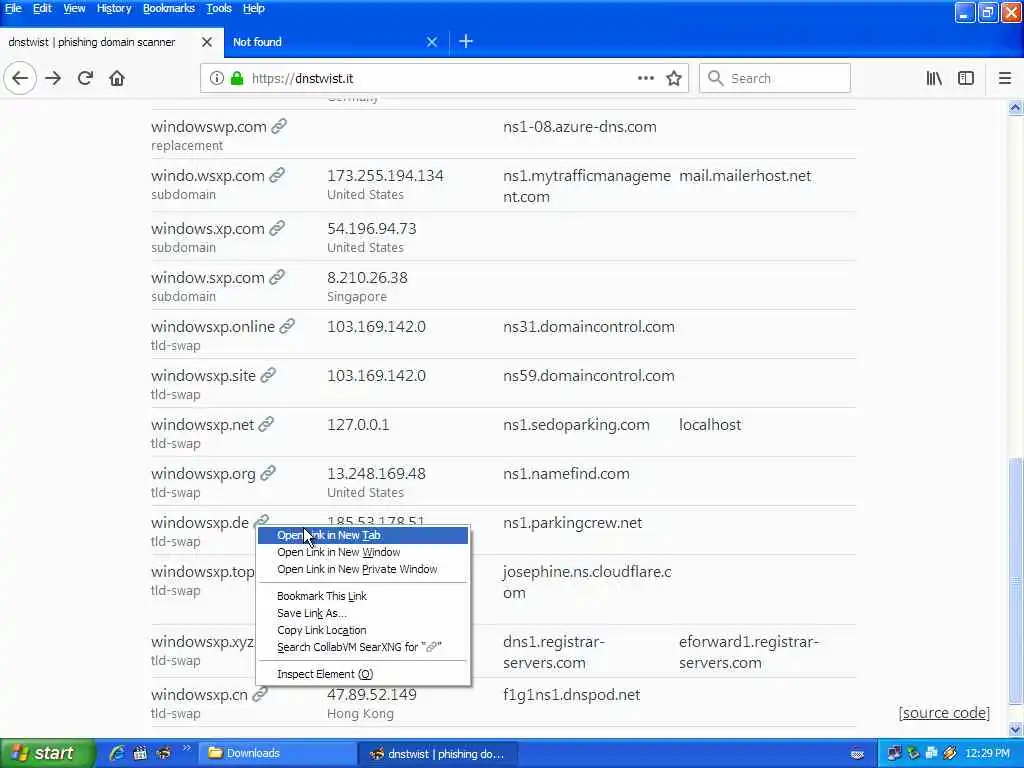Click the Back navigation arrow
Image resolution: width=1024 pixels, height=768 pixels.
20,78
